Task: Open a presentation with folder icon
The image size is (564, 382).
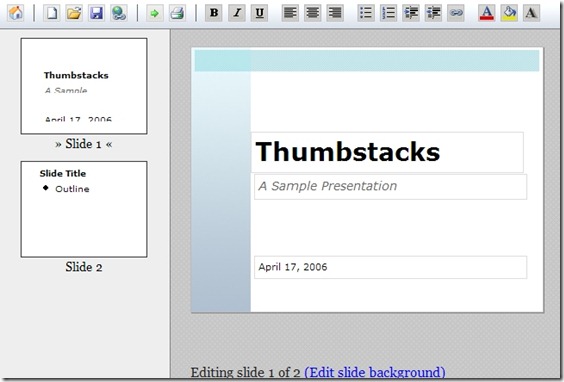Action: point(74,13)
